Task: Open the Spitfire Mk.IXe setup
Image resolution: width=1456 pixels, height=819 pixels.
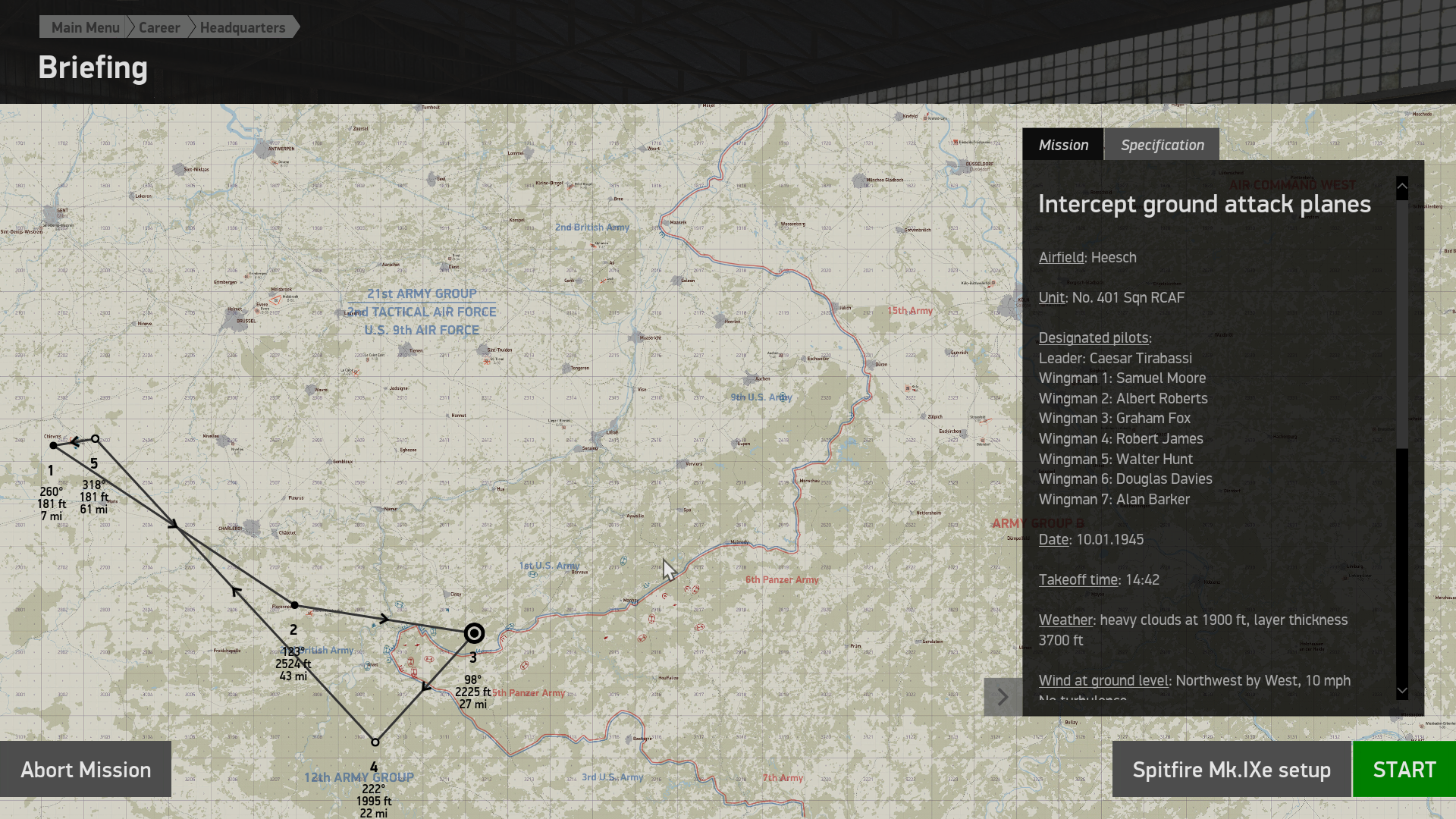Action: (x=1232, y=770)
